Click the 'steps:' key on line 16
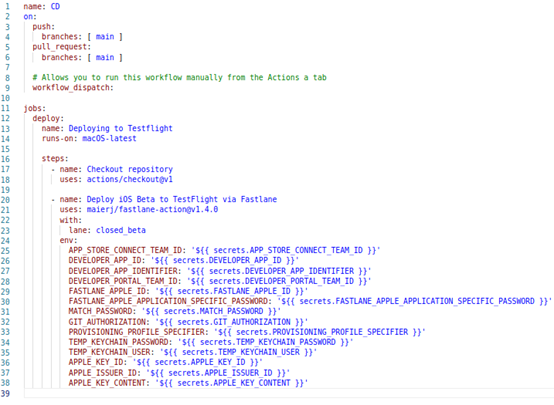Image resolution: width=554 pixels, height=405 pixels. 55,159
